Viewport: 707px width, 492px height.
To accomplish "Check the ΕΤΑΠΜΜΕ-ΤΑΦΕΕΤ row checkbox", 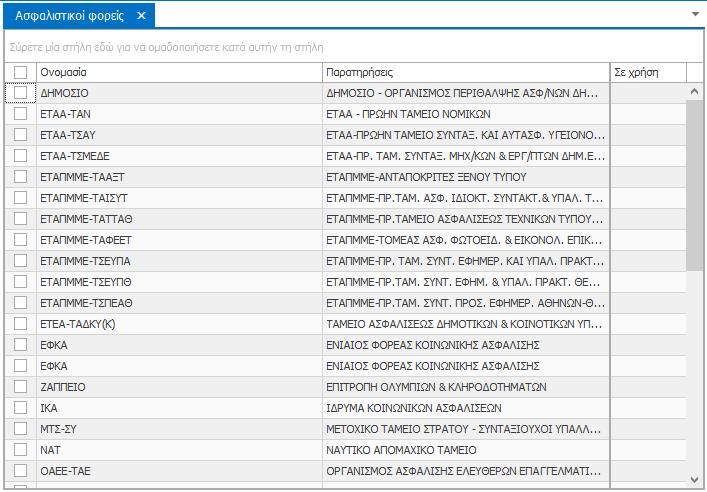I will click(x=20, y=240).
